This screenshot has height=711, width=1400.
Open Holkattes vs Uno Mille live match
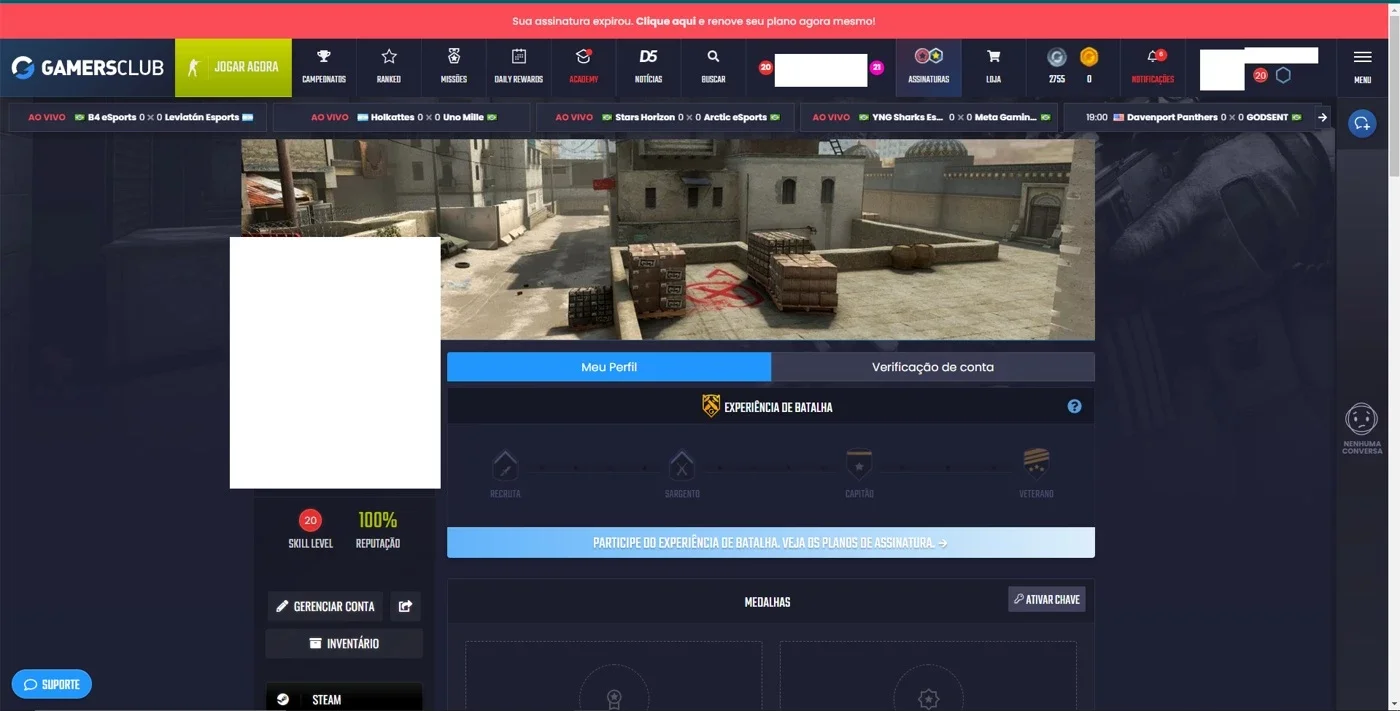coord(402,117)
